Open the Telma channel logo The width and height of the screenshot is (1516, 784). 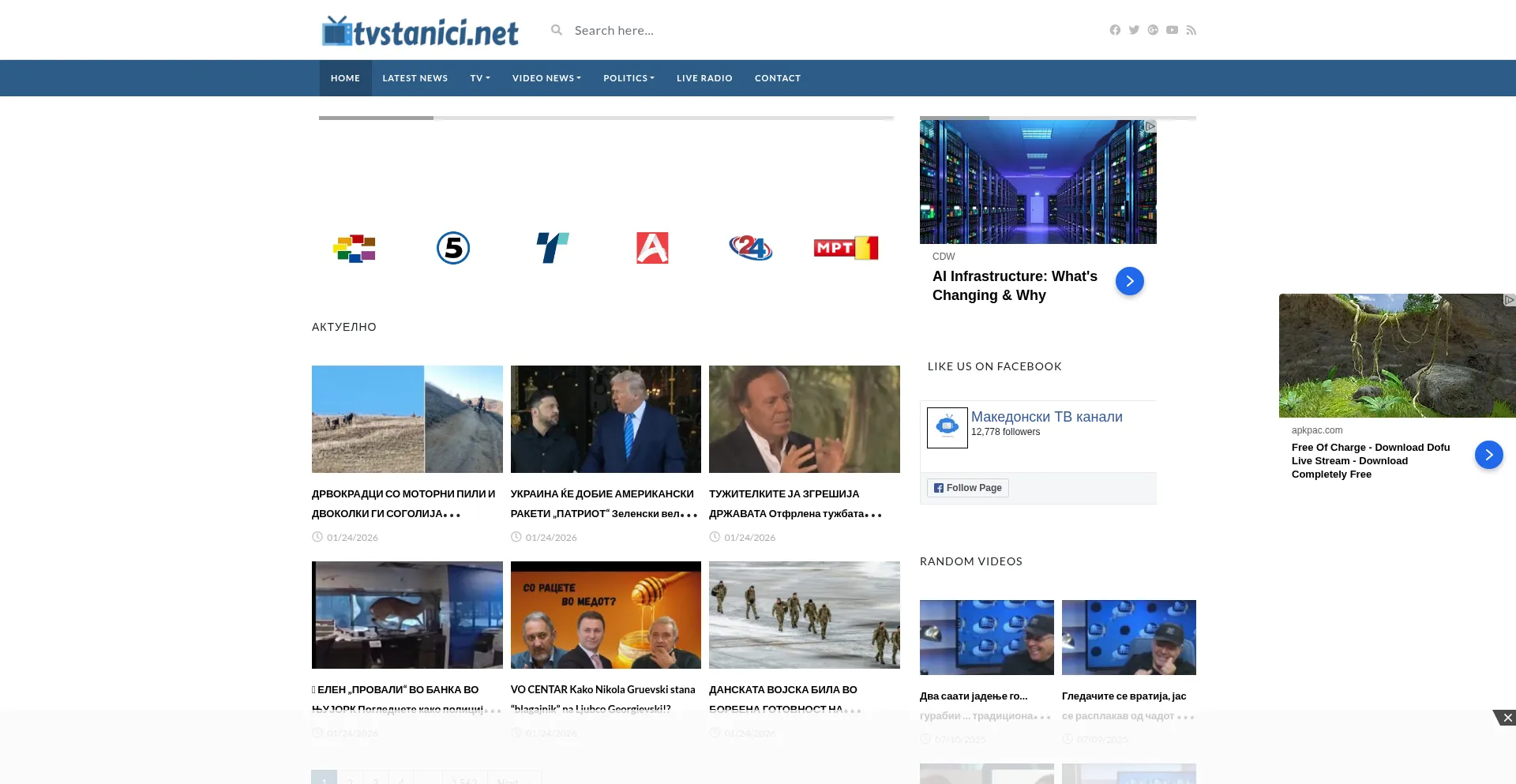(x=553, y=248)
